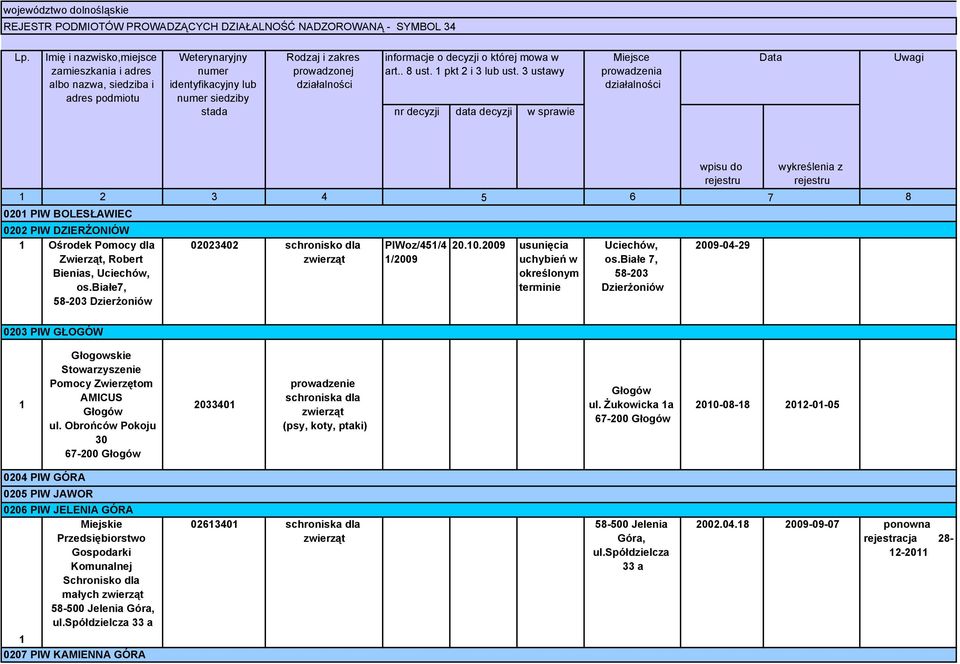Viewport: 960px width, 664px height.
Task: Select the 'data decyzji' subheader
Action: (483, 146)
